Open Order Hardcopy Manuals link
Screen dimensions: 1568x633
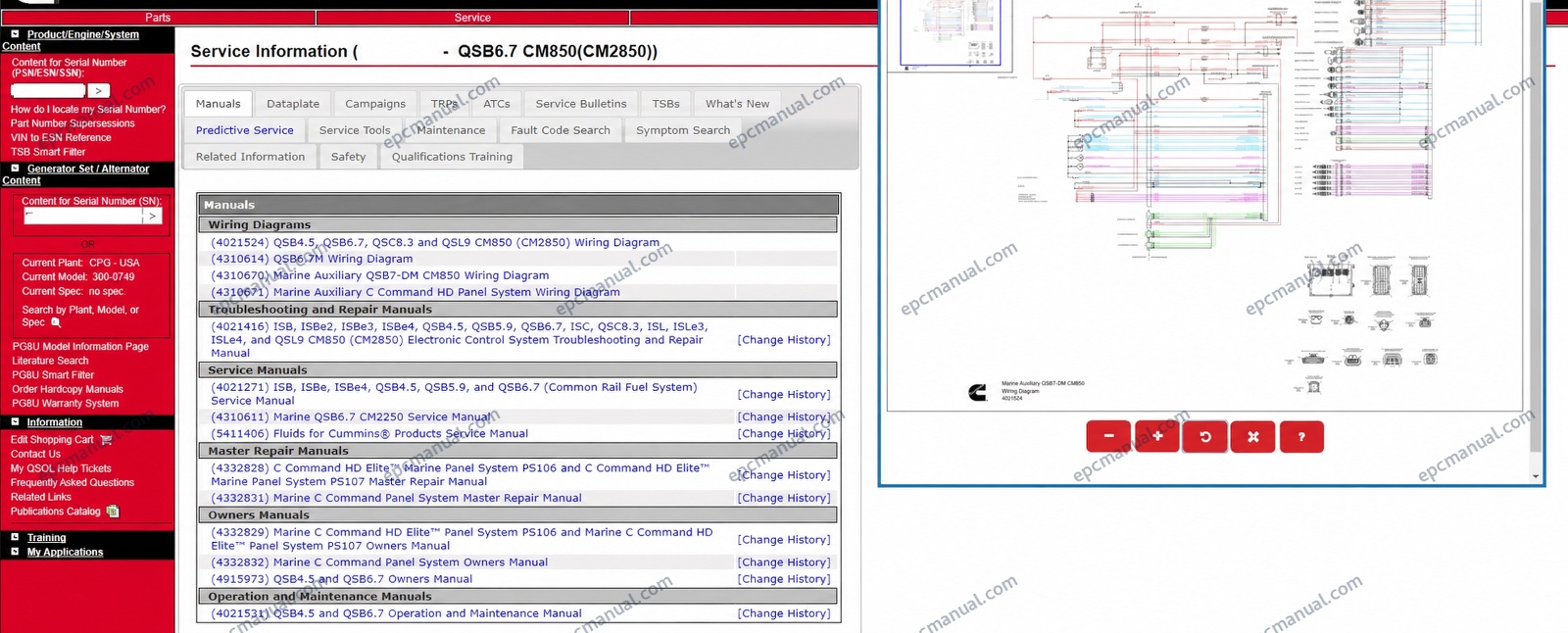pyautogui.click(x=68, y=389)
